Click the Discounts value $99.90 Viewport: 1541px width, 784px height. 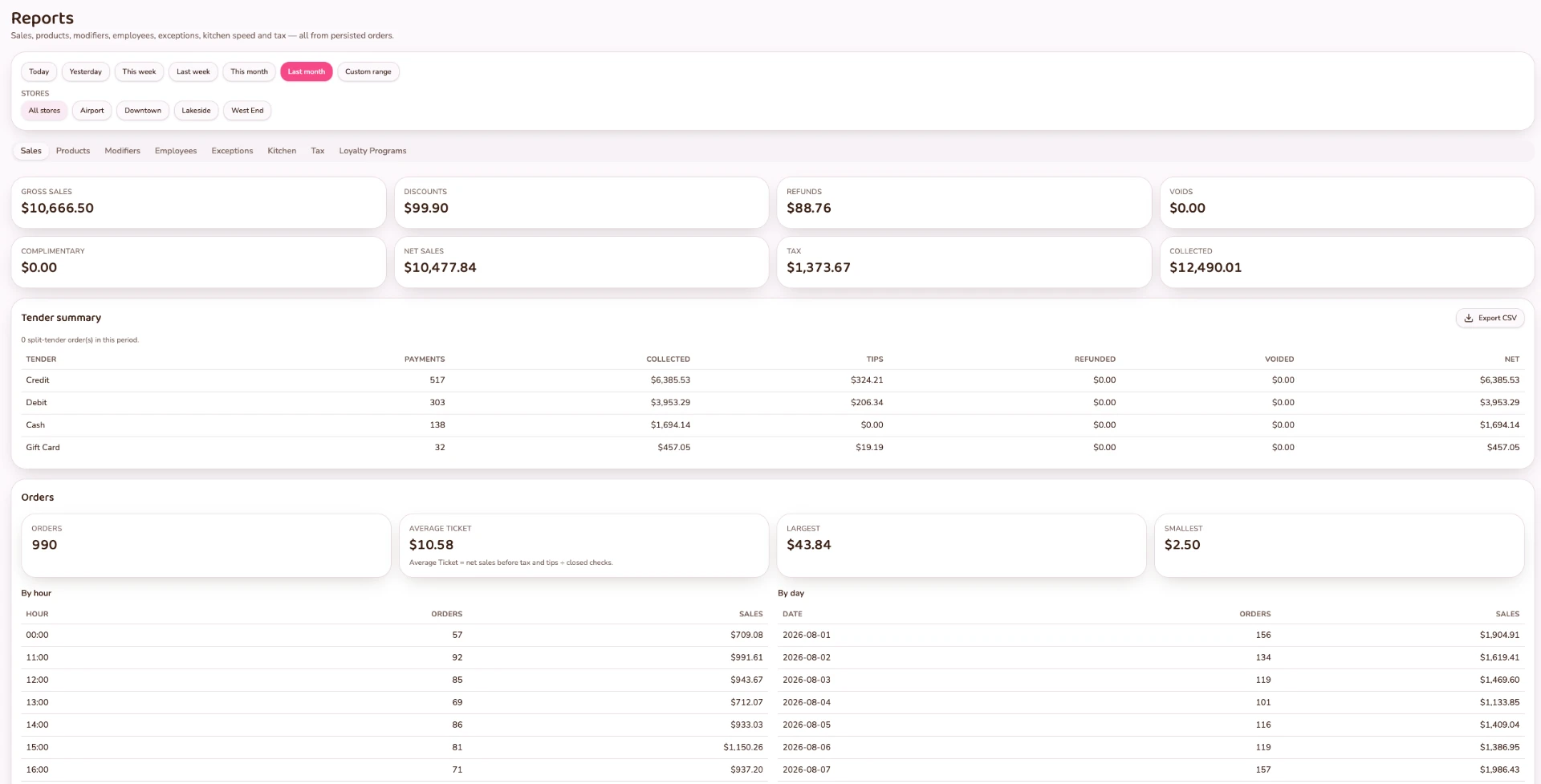(x=426, y=209)
